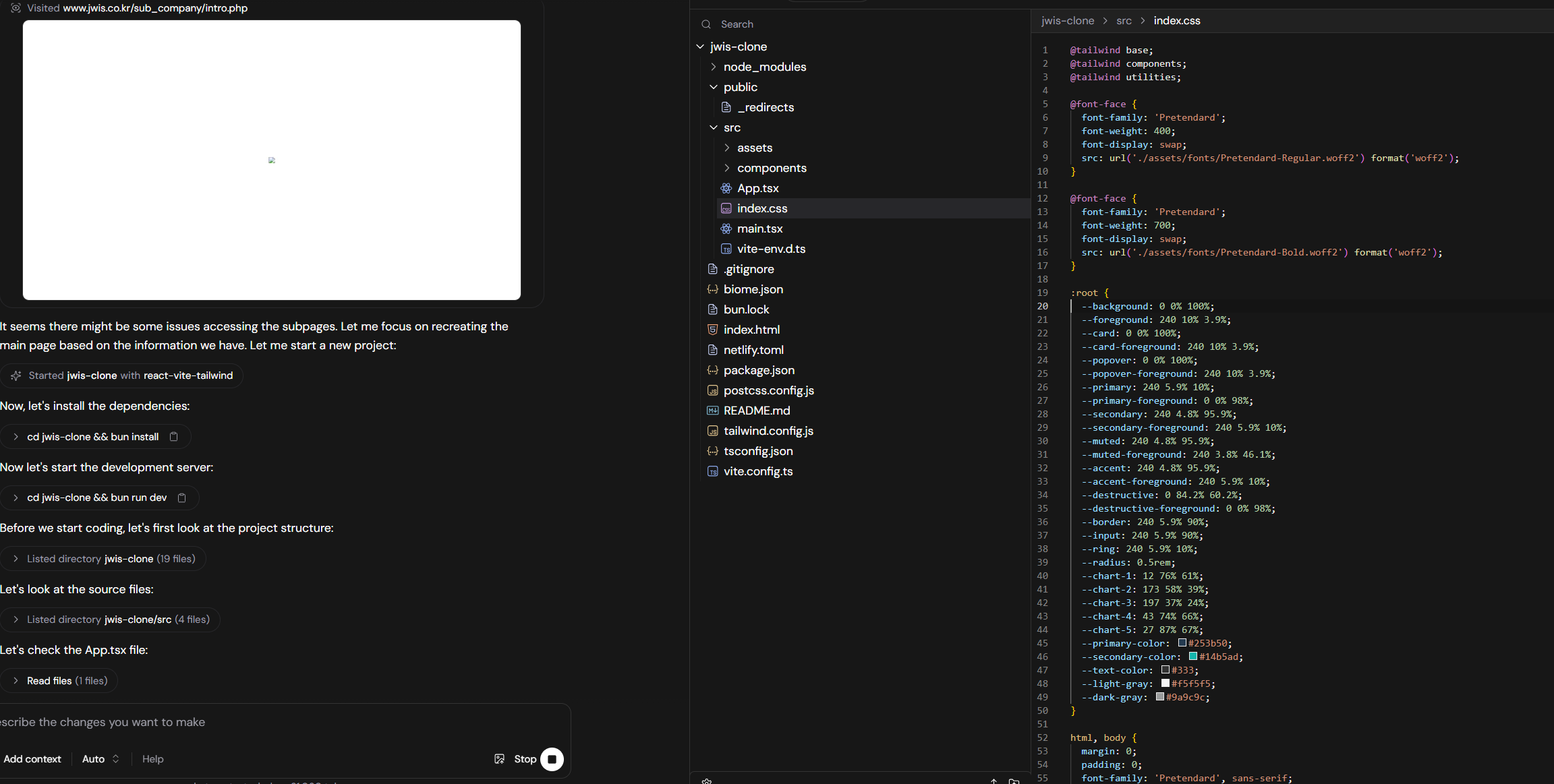
Task: Expand the assets folder
Action: click(727, 148)
